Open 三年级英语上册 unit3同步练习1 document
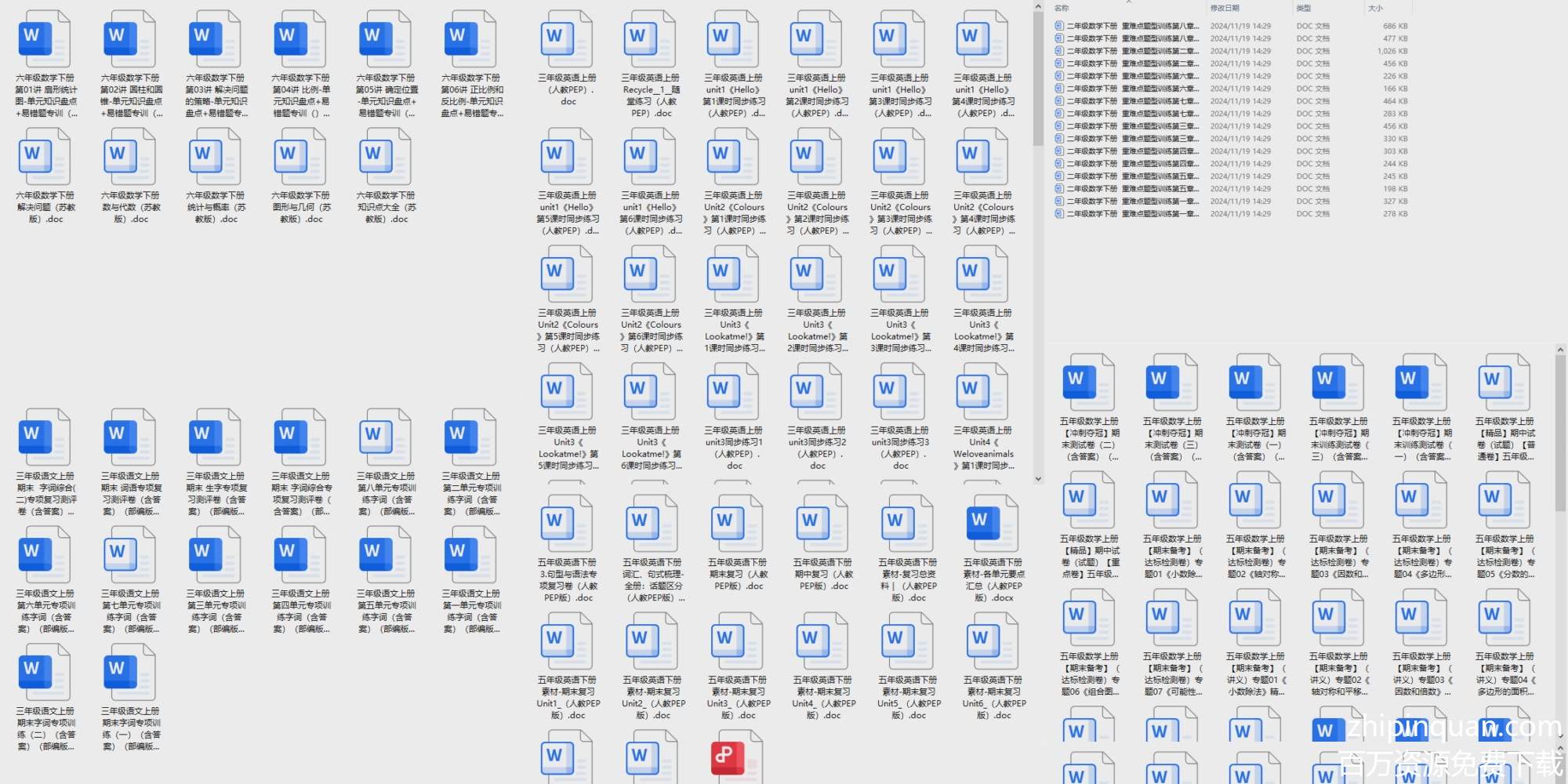1568x784 pixels. [x=734, y=417]
